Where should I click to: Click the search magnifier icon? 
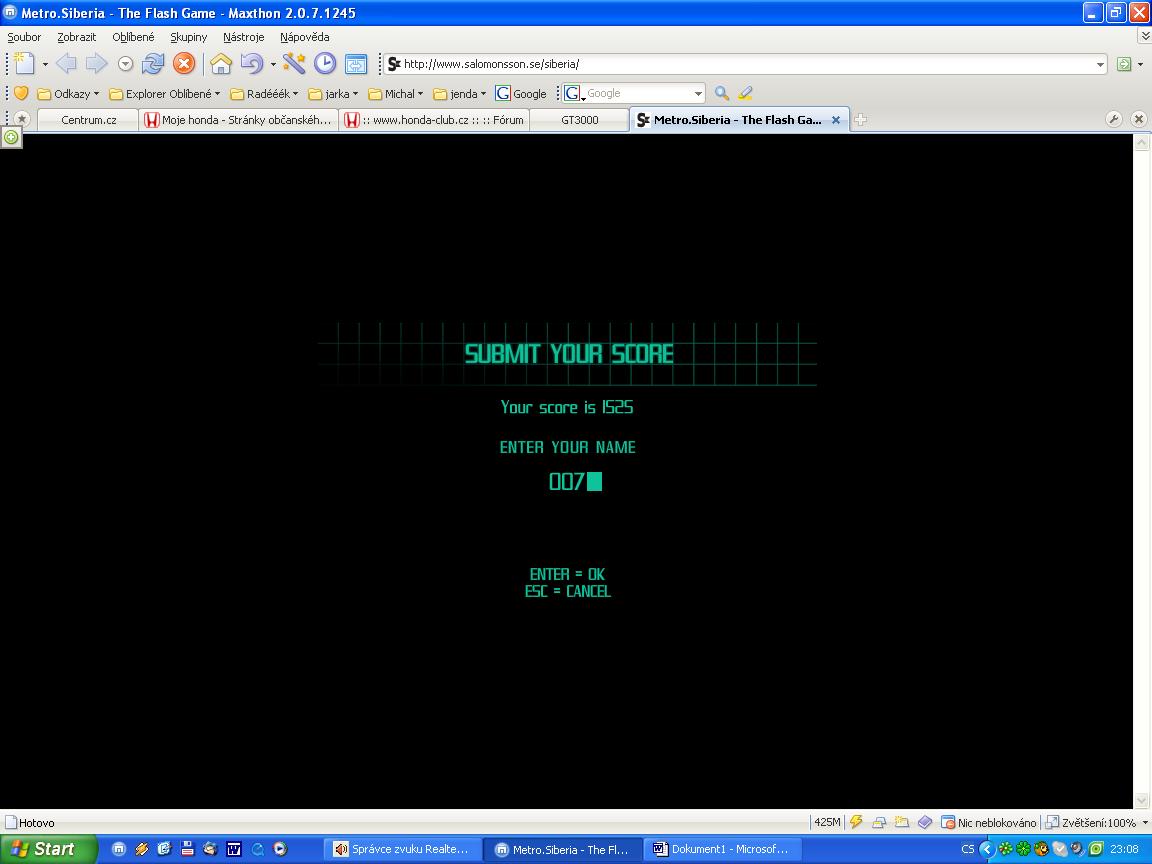click(721, 93)
